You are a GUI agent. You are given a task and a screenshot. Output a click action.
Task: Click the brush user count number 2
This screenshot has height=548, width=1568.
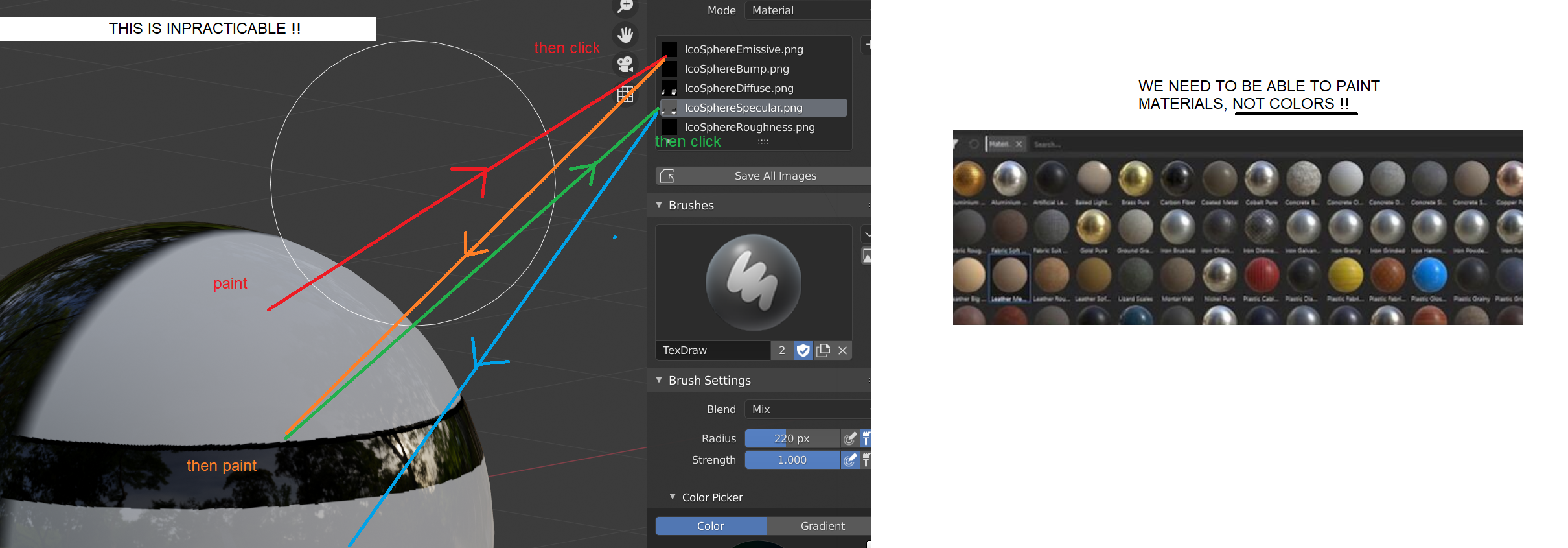(x=782, y=350)
